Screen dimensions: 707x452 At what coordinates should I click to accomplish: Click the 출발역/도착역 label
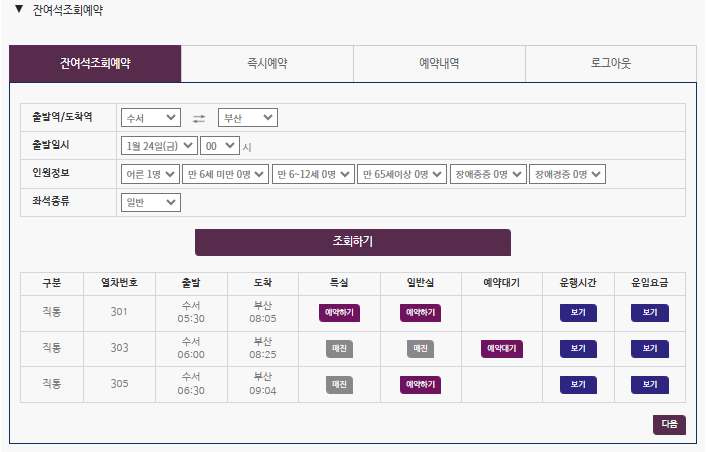[62, 117]
